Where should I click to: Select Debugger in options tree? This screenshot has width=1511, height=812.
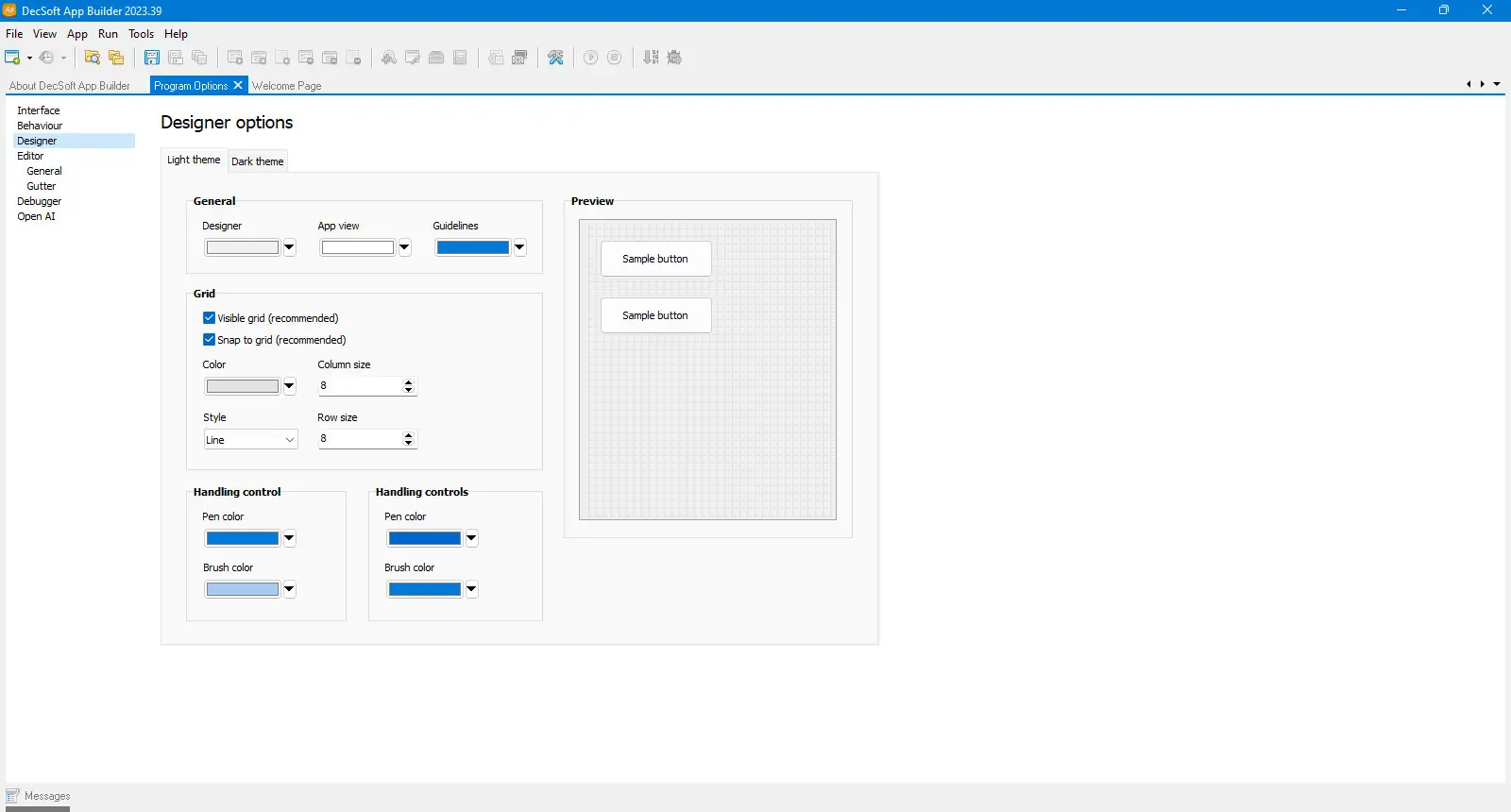(x=40, y=201)
